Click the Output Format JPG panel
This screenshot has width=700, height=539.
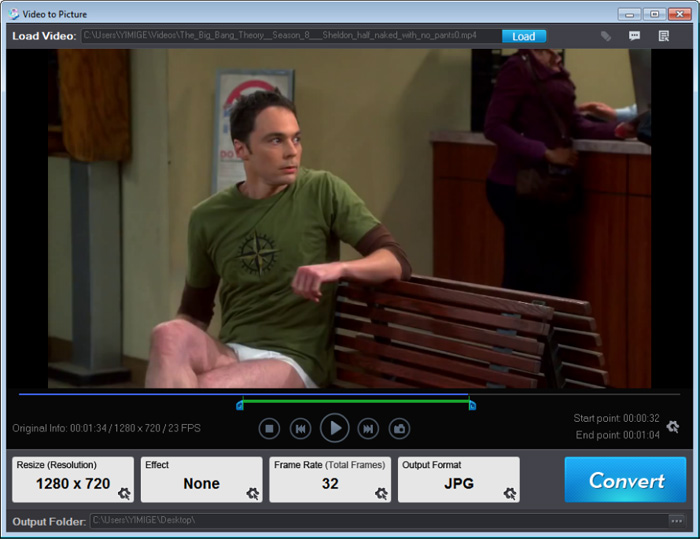click(458, 479)
